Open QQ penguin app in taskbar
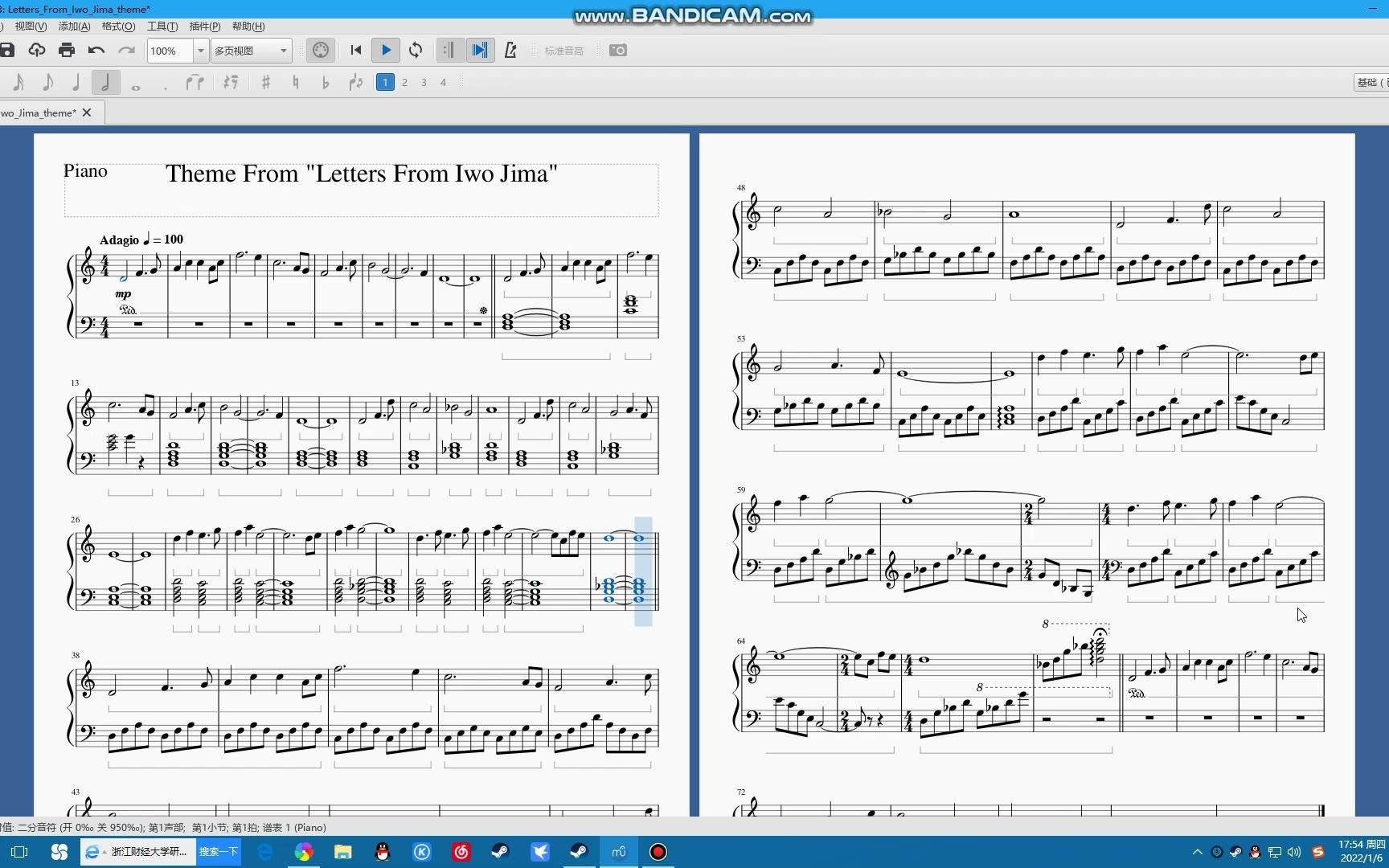This screenshot has width=1389, height=868. coord(383,852)
